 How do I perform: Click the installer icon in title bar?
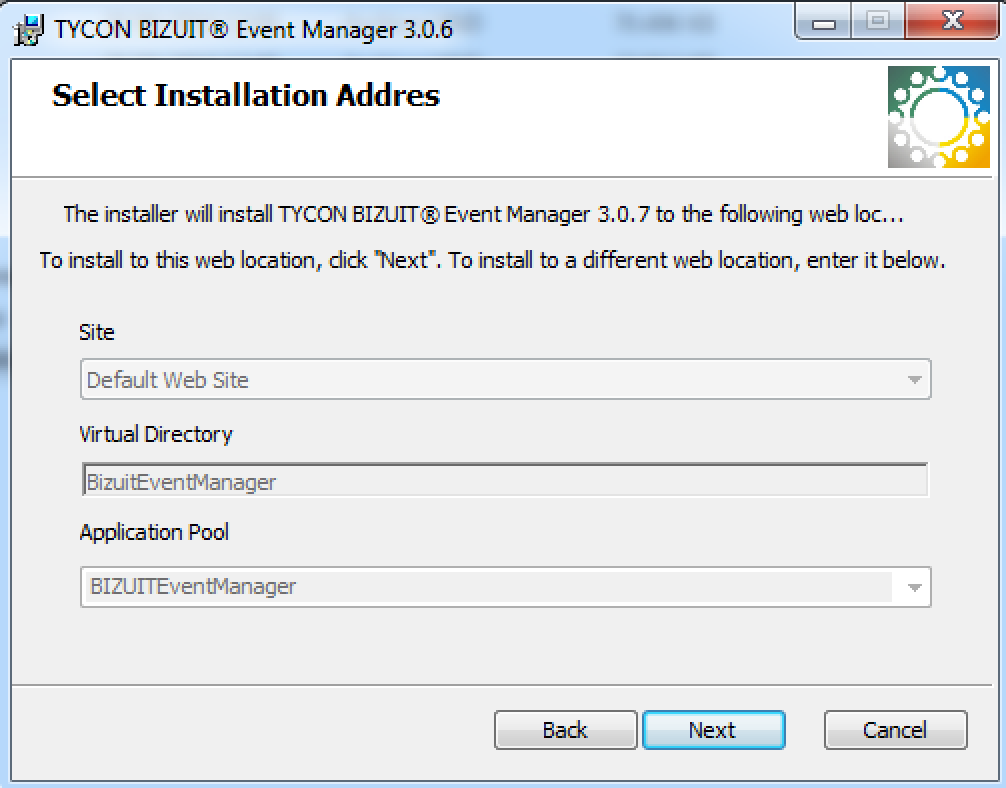(x=29, y=30)
